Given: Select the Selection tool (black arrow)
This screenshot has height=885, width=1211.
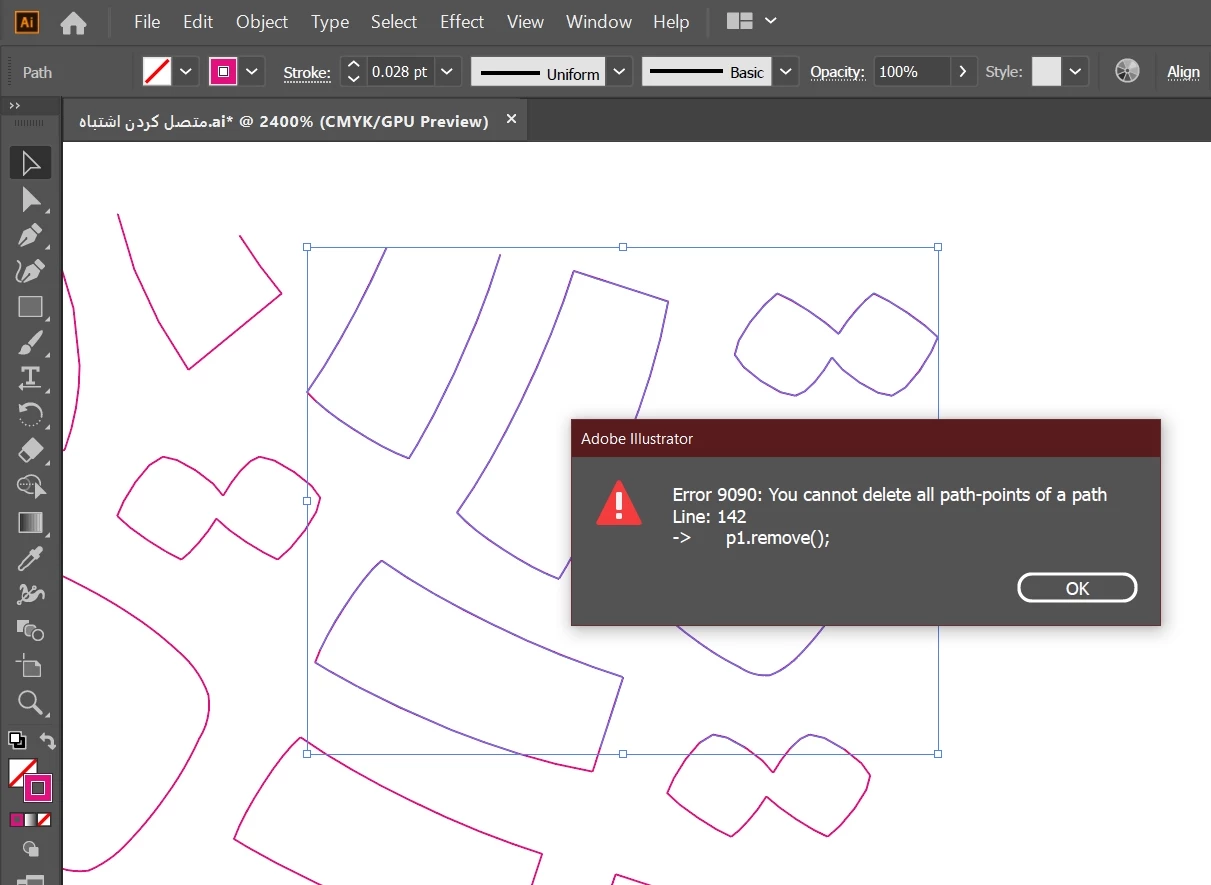Looking at the screenshot, I should point(30,163).
